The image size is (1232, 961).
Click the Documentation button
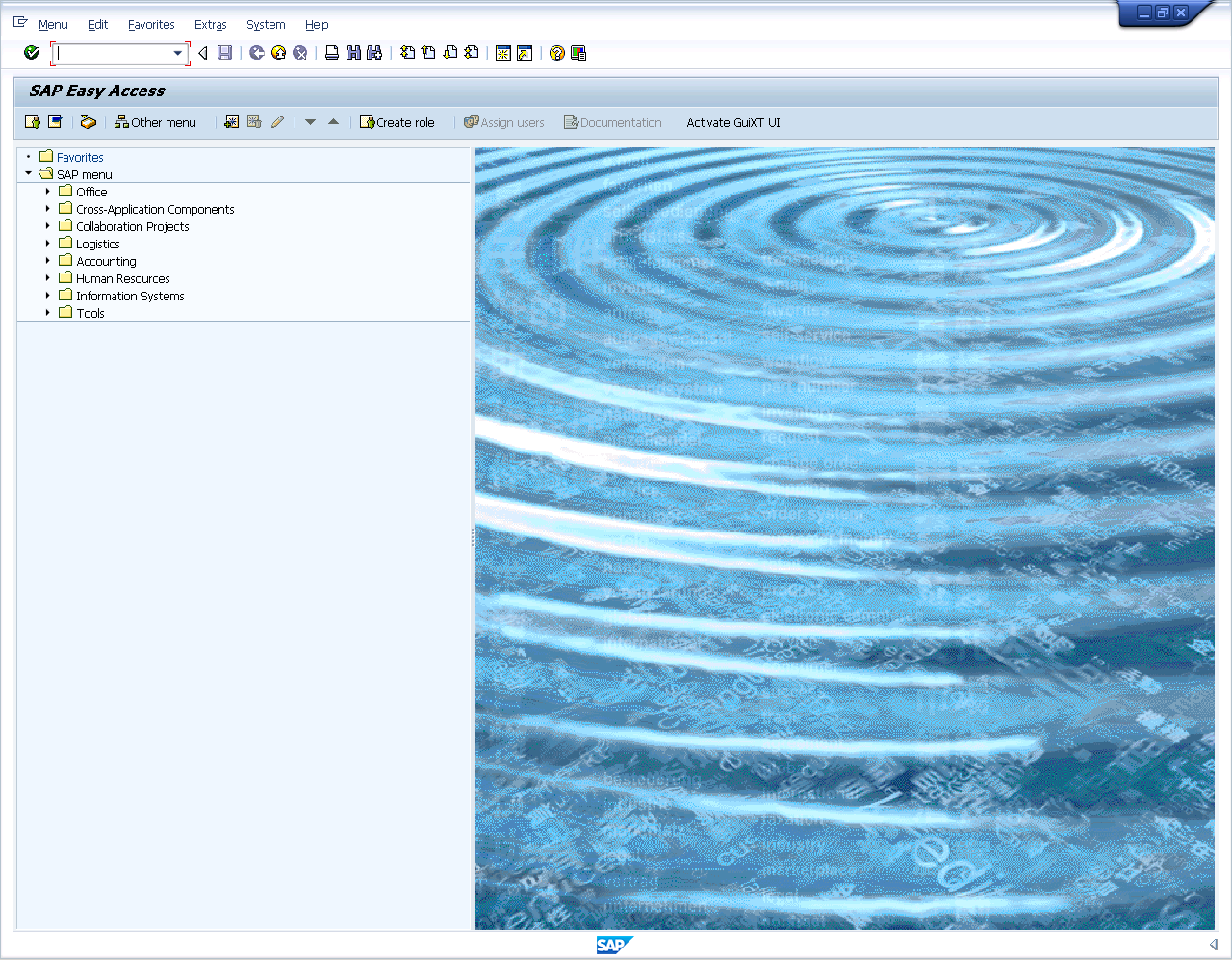(x=613, y=122)
